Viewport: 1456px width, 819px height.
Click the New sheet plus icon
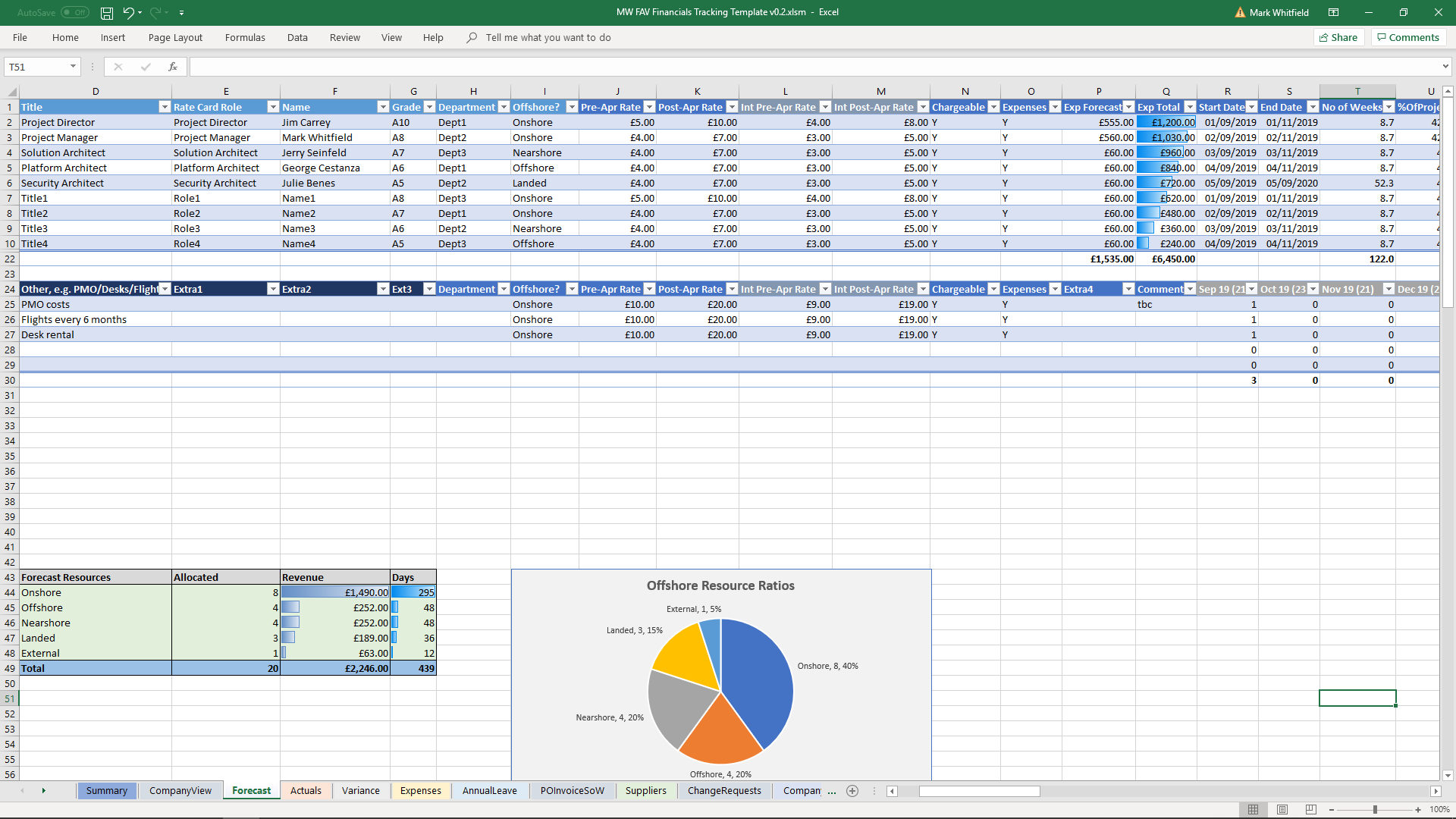coord(852,791)
